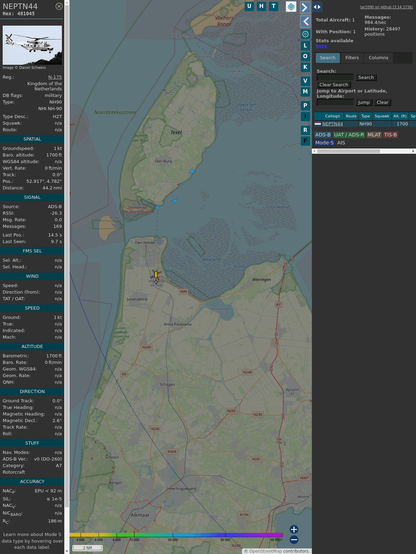This screenshot has height=554, width=416.
Task: Toggle the R map button
Action: 305,130
